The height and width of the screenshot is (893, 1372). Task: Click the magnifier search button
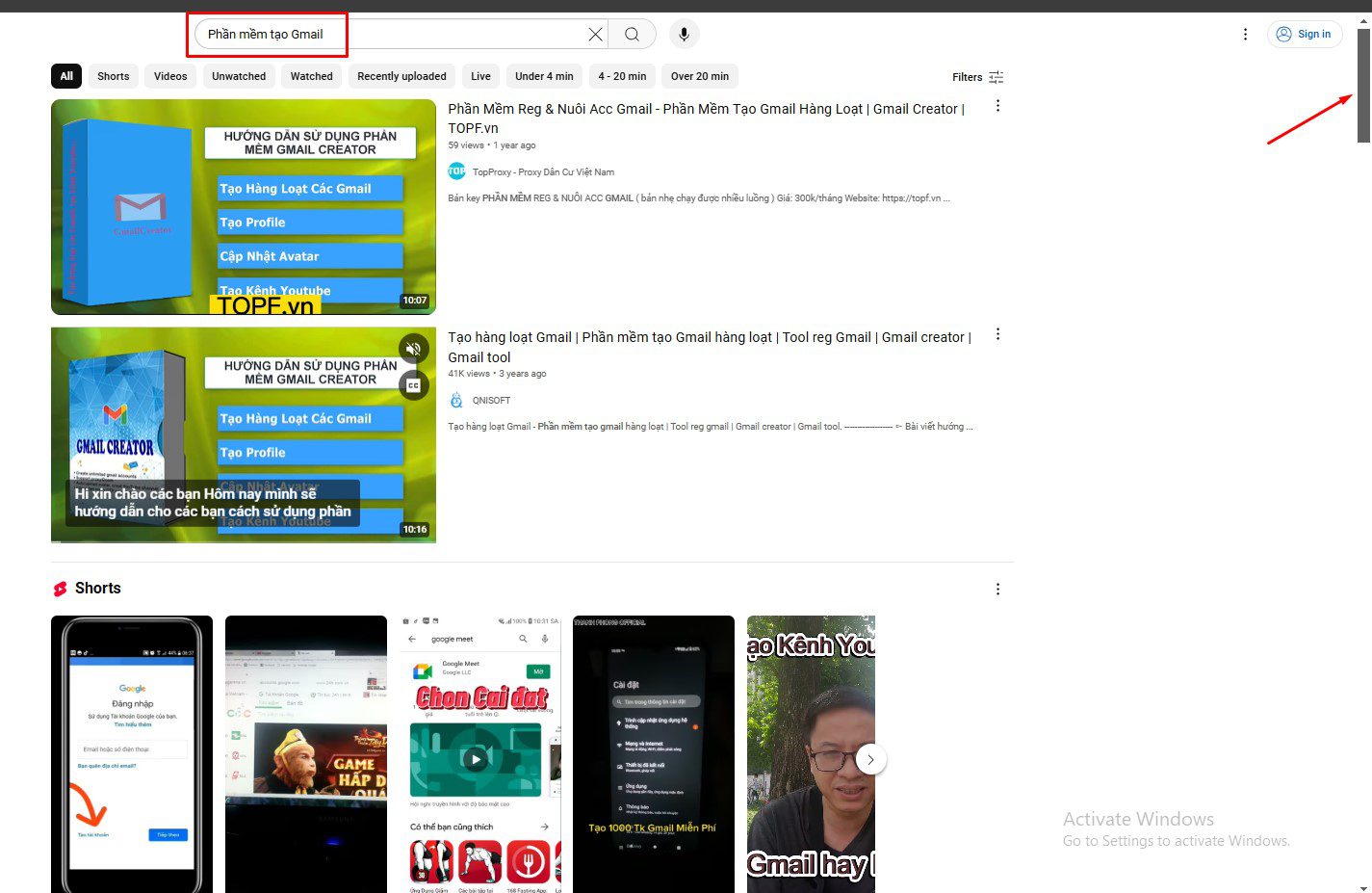632,34
